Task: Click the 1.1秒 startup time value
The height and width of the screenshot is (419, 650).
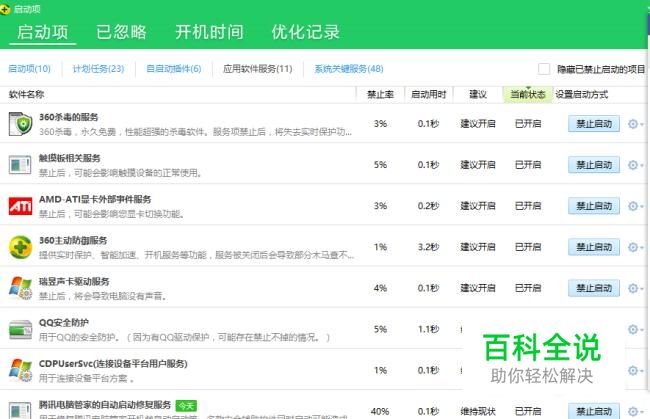Action: [428, 329]
